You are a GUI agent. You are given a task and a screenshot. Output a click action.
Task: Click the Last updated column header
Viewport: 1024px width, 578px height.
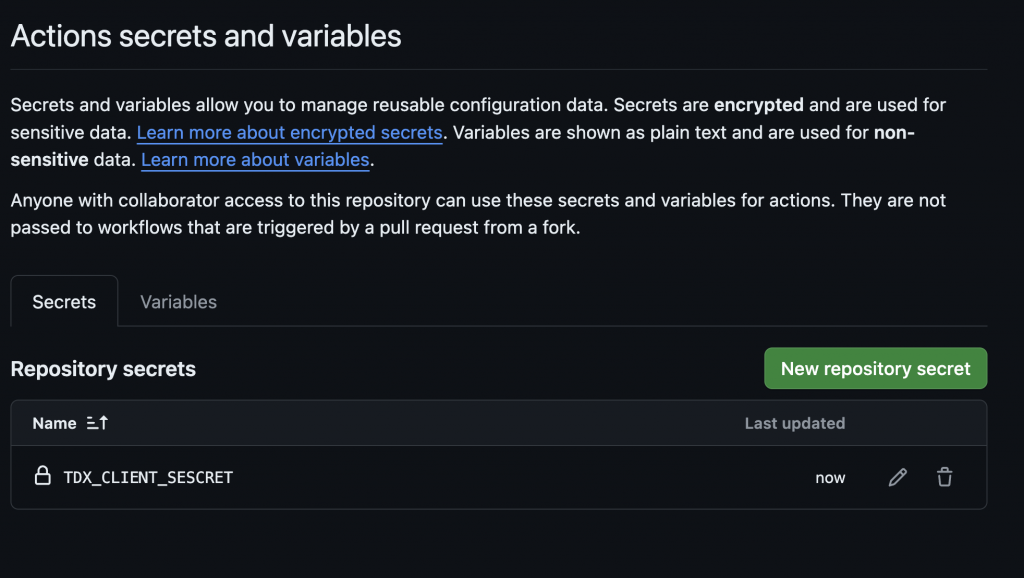point(794,423)
